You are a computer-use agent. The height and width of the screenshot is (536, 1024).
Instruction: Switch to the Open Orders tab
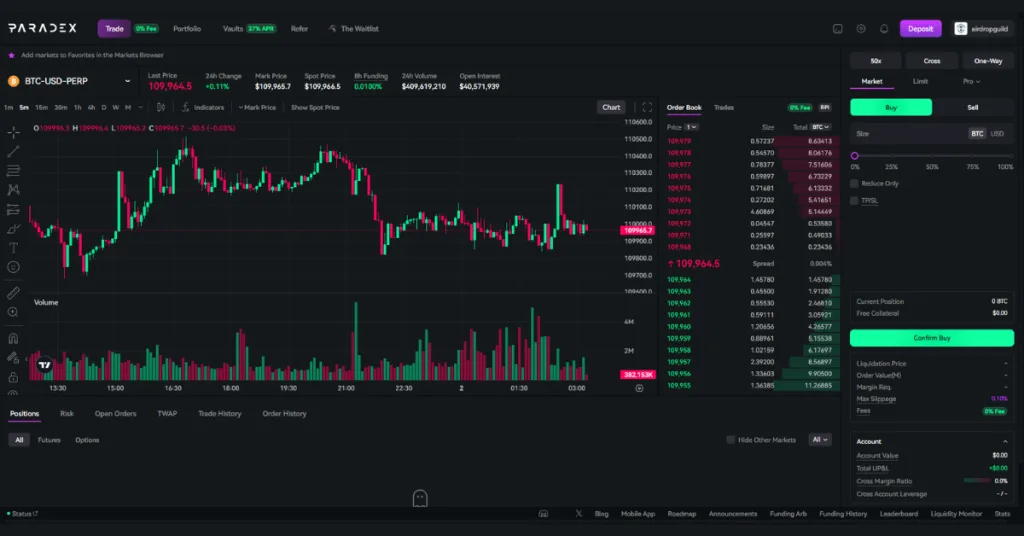point(115,413)
